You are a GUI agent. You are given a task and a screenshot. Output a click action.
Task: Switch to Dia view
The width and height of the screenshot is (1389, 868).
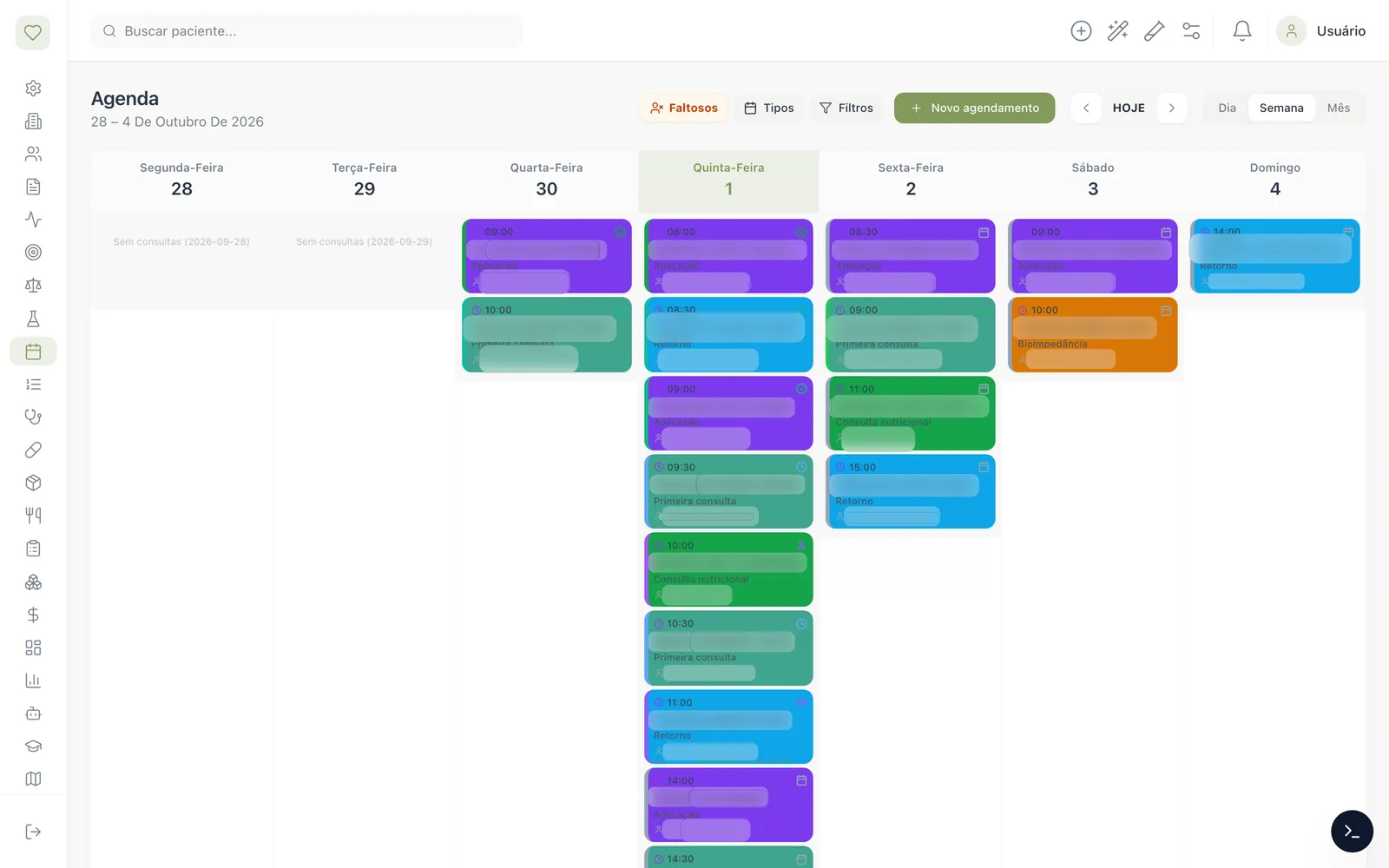pos(1227,108)
